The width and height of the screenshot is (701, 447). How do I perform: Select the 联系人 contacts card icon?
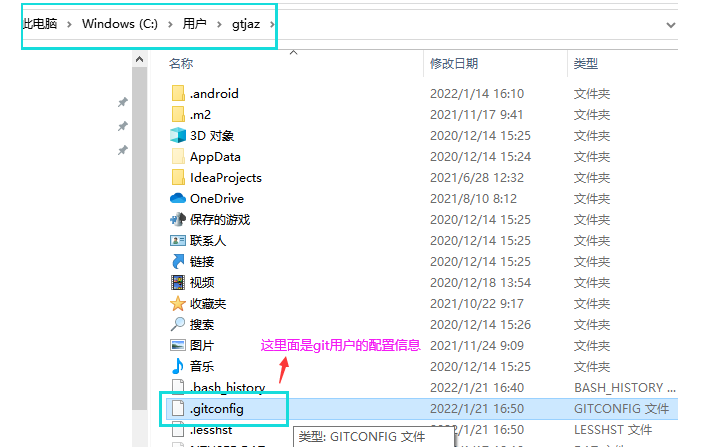[x=178, y=240]
